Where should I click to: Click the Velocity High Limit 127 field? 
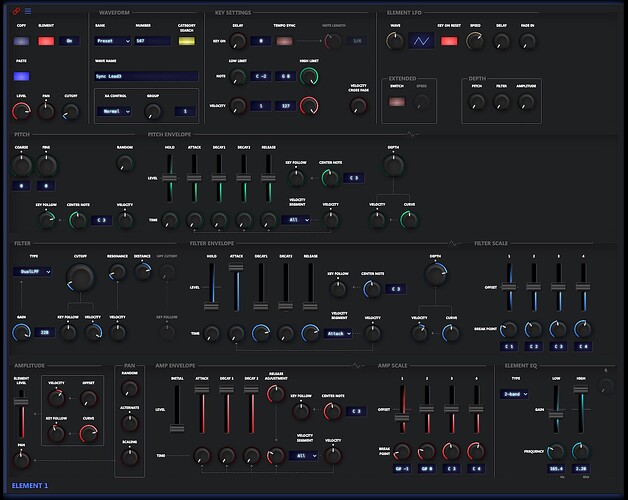(286, 106)
